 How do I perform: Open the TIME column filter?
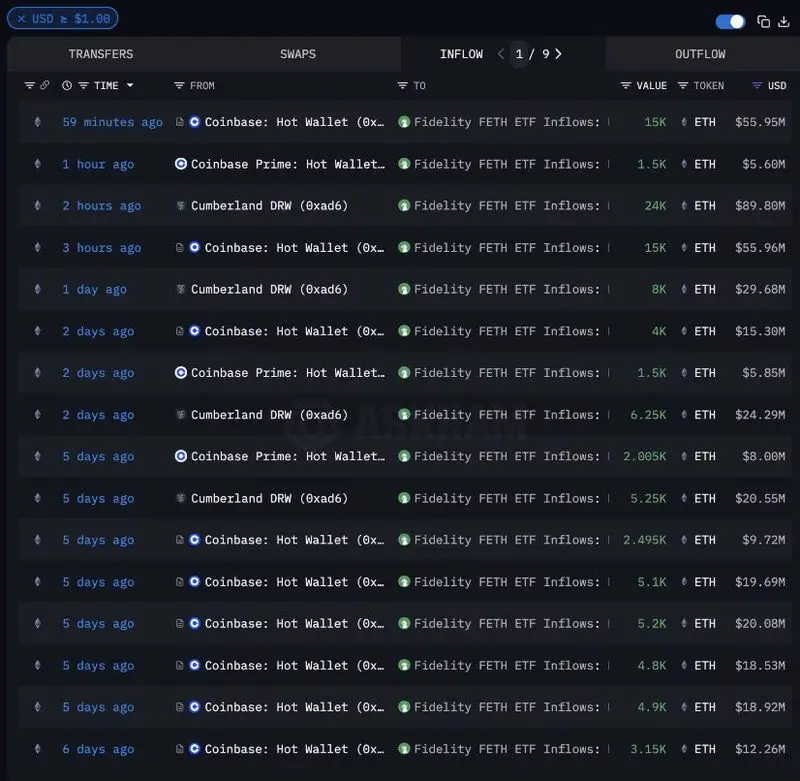coord(84,86)
